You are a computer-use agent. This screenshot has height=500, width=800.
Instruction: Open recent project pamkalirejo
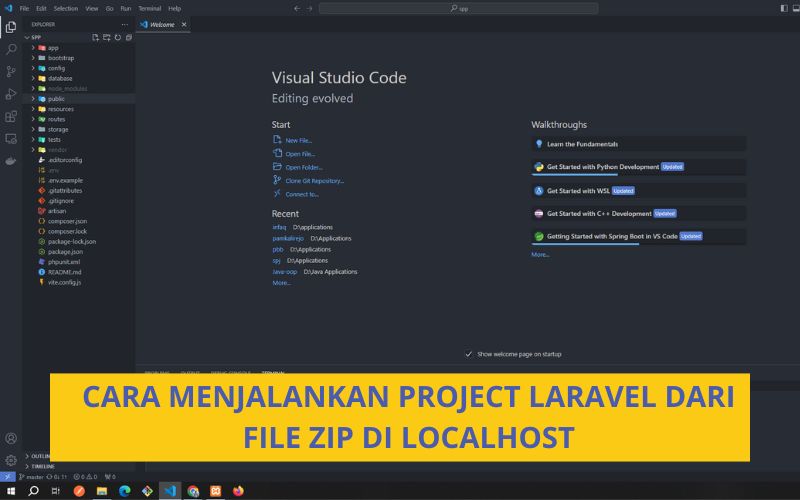pyautogui.click(x=288, y=238)
